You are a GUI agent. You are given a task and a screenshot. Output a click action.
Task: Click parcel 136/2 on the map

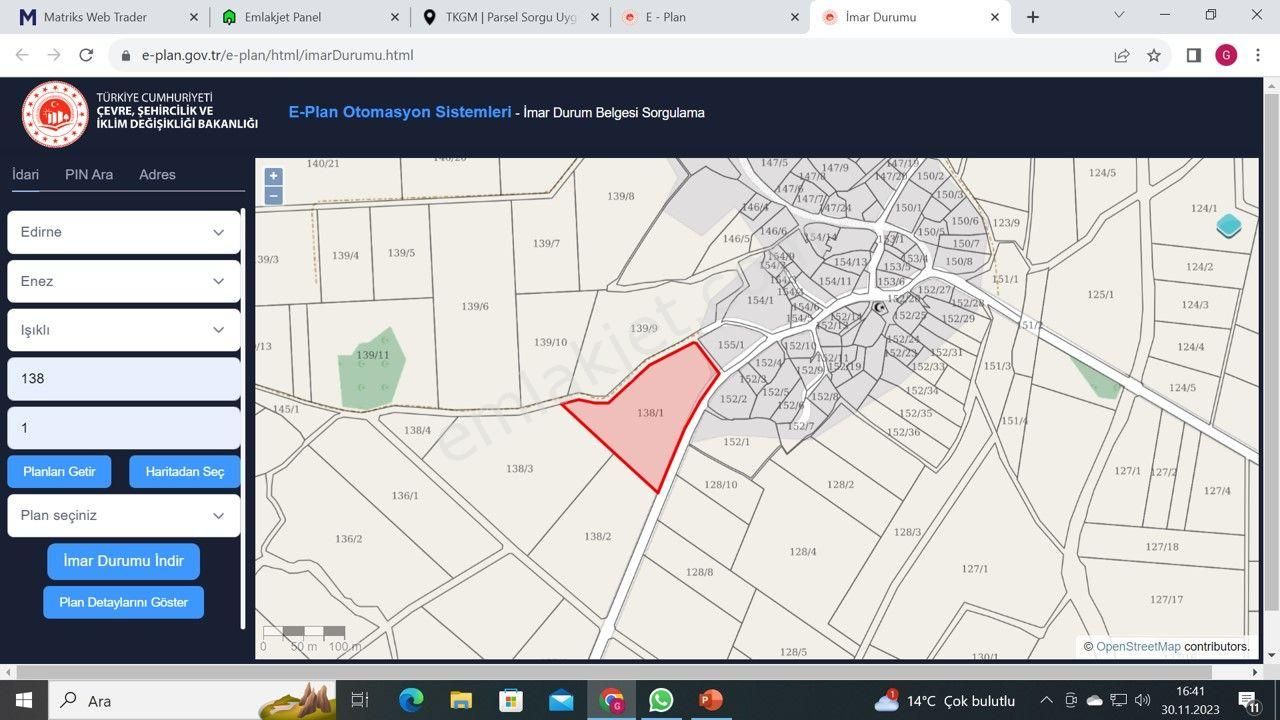[x=348, y=539]
